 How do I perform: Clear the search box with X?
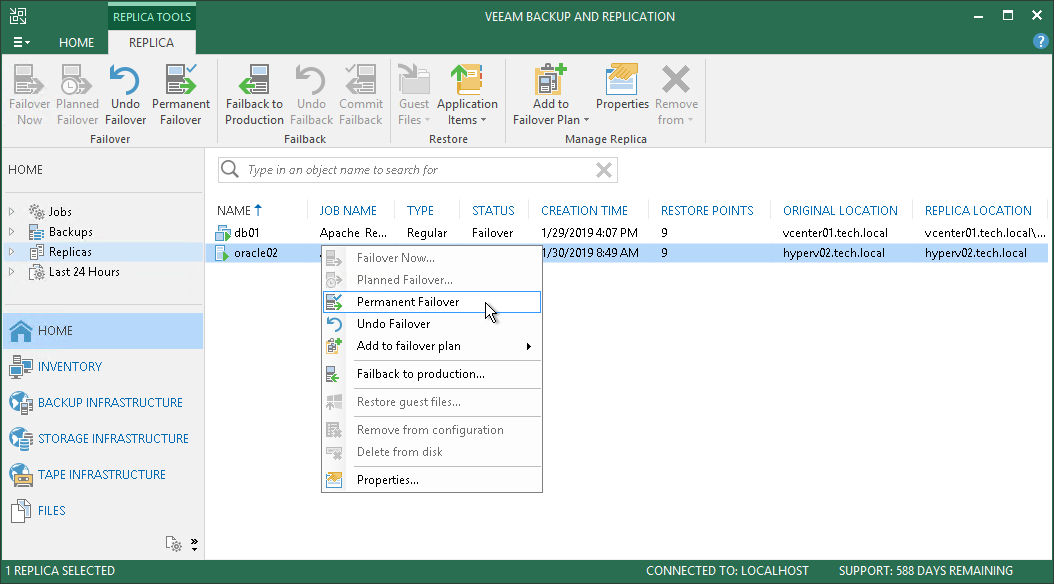tap(603, 170)
